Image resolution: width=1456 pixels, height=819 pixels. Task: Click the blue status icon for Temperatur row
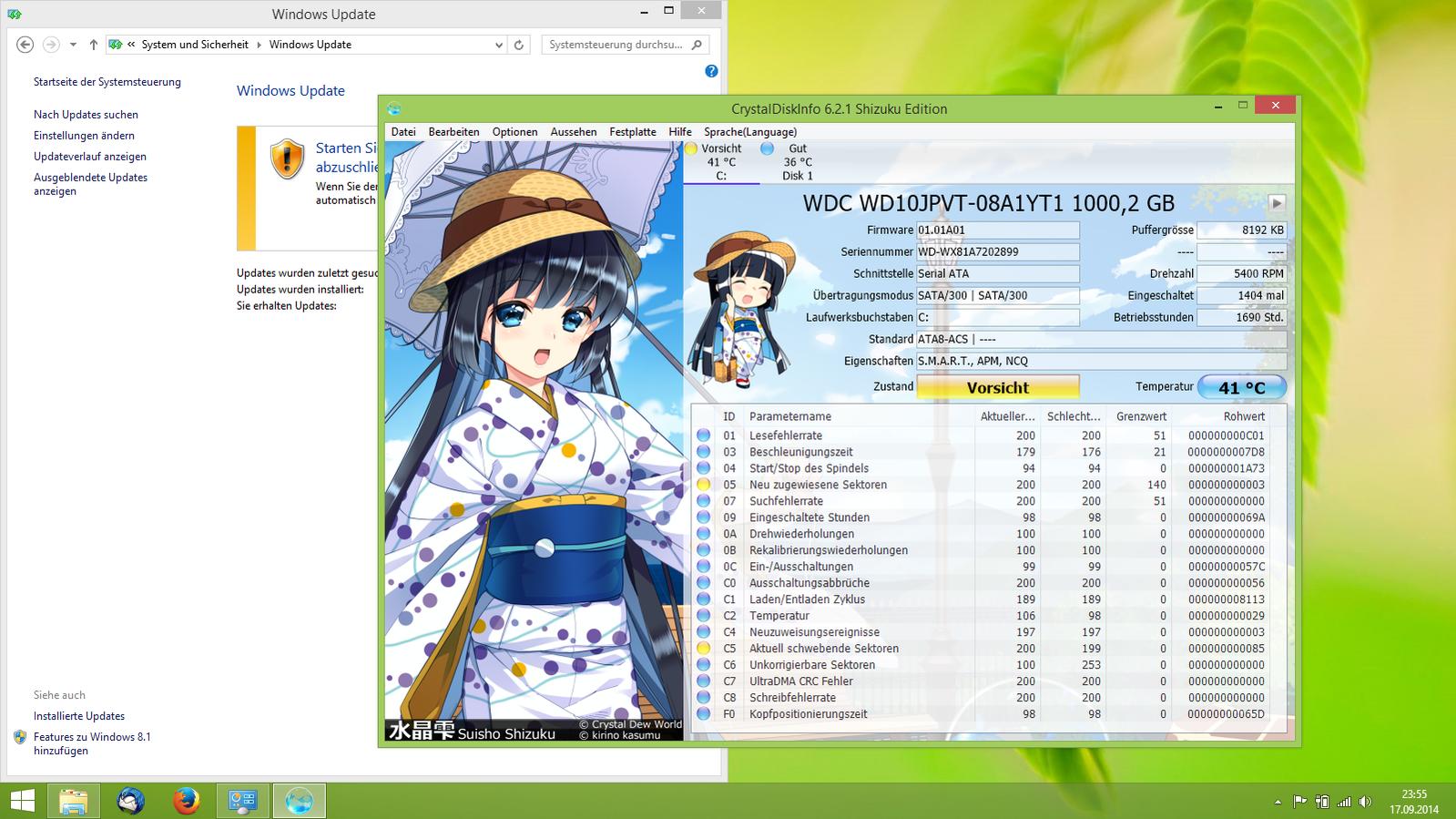tap(703, 616)
